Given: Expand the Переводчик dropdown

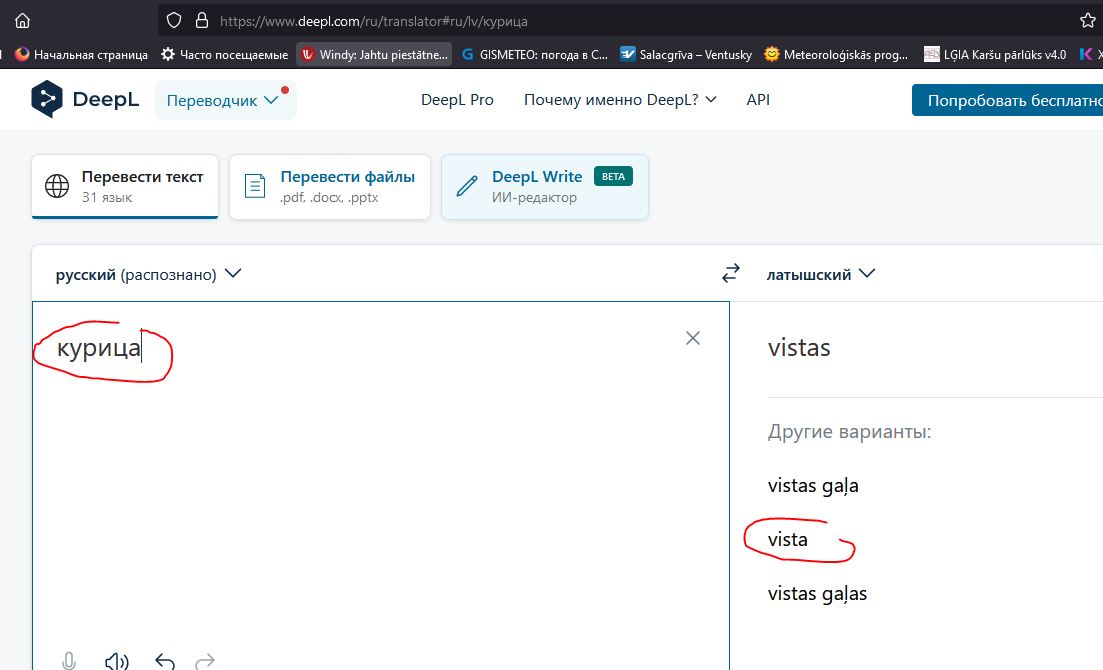Looking at the screenshot, I should click(225, 100).
